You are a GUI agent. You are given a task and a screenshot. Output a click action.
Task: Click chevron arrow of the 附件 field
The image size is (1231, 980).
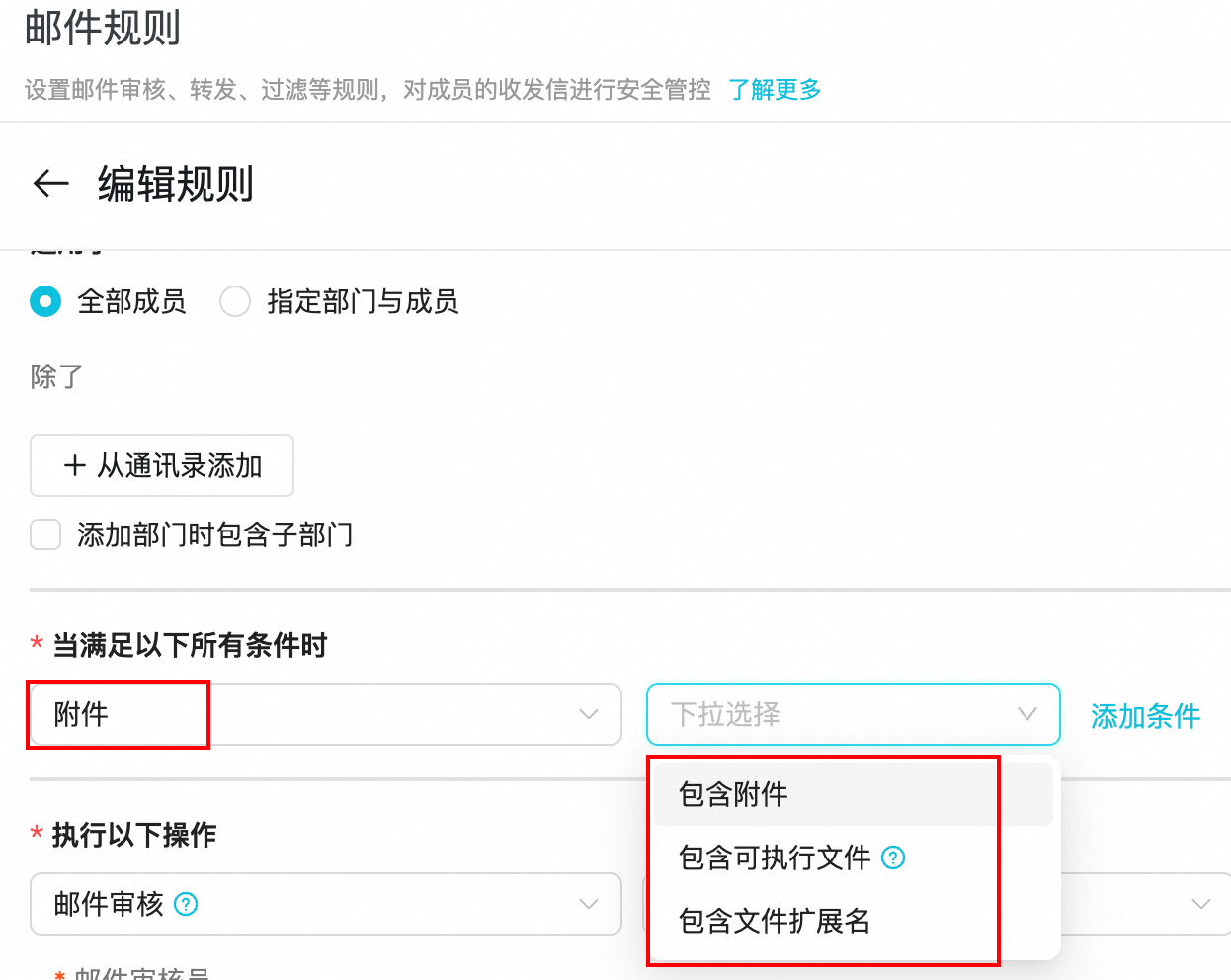[589, 714]
